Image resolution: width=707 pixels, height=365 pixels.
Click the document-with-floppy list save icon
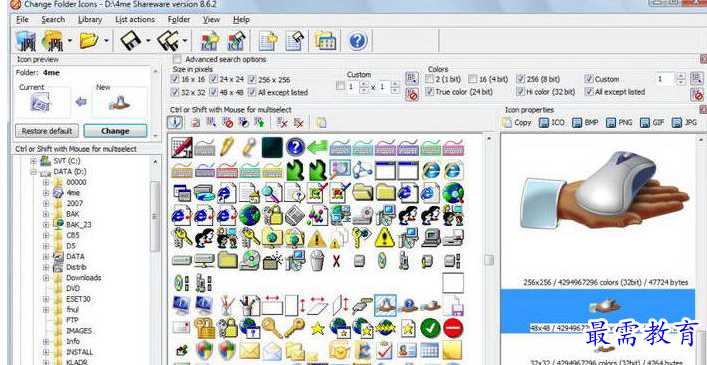(x=295, y=41)
